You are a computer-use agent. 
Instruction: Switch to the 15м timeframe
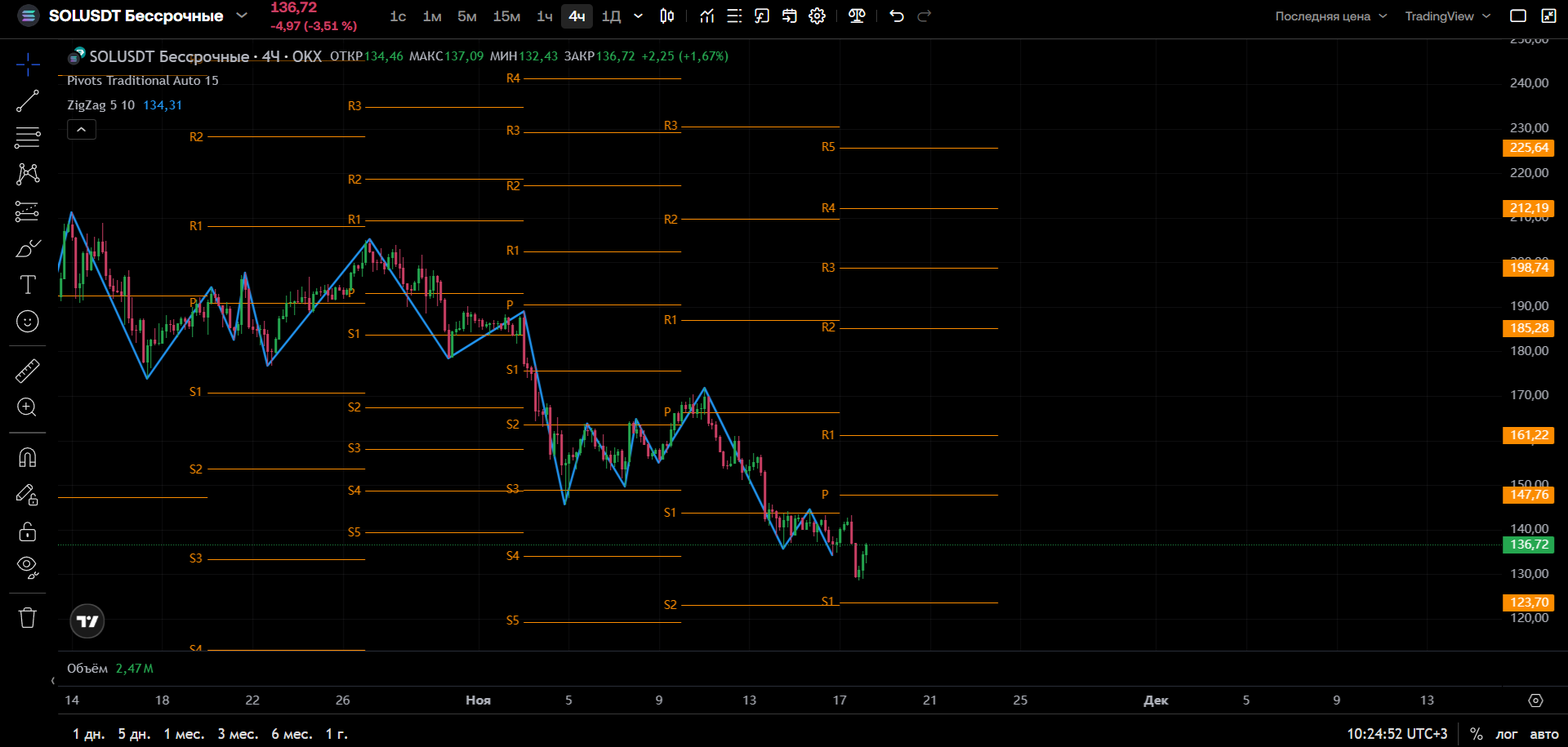point(506,16)
